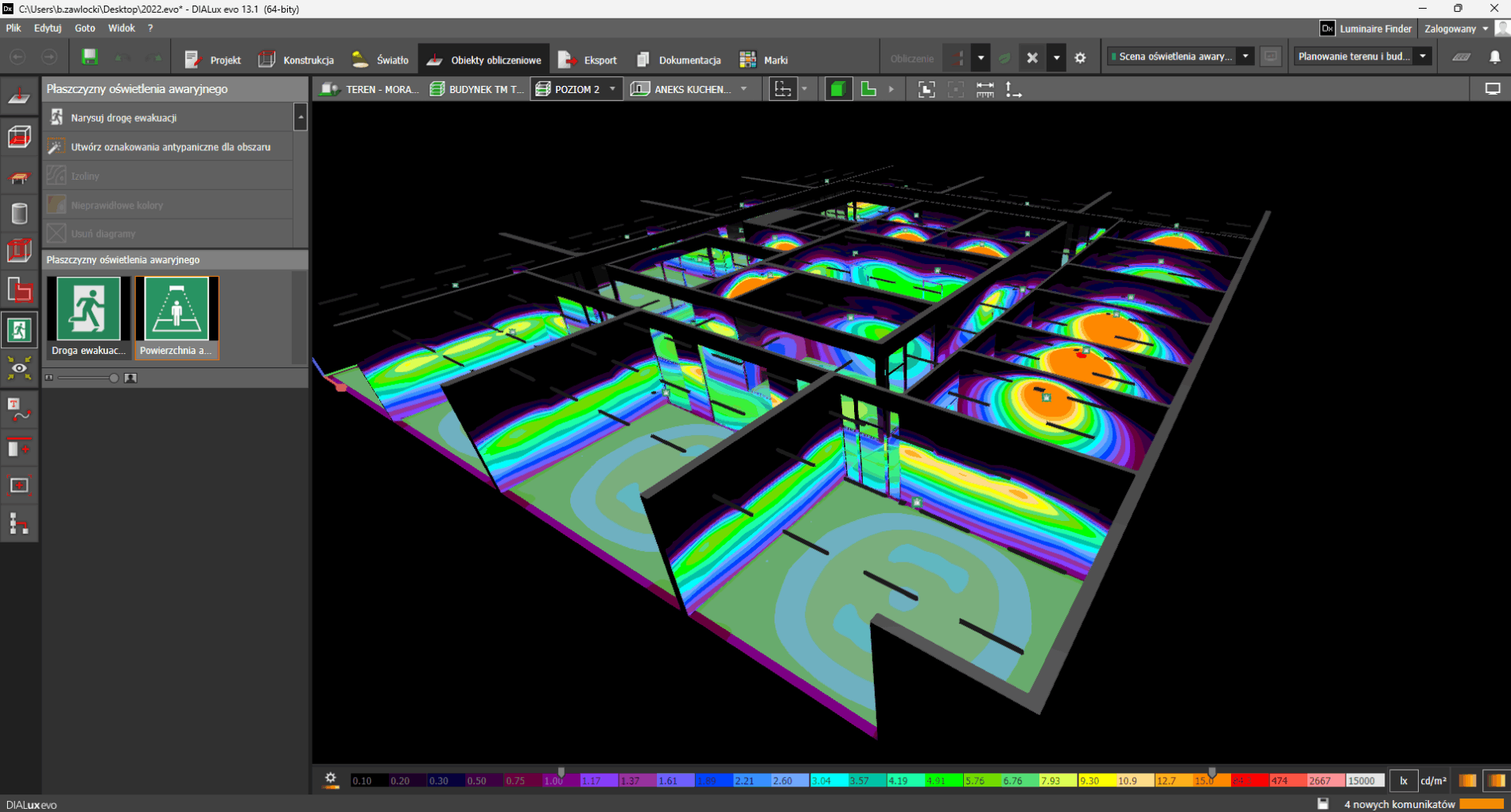Expand the POZIOM 2 floor dropdown

point(612,89)
